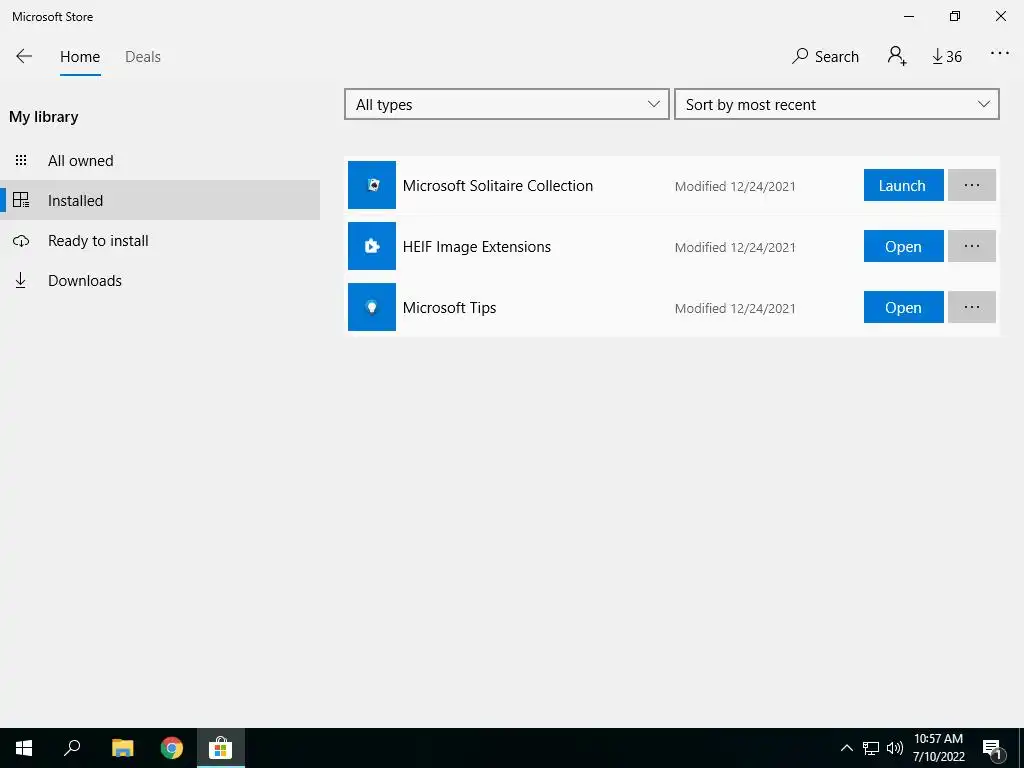Click the Microsoft Solitaire Collection title
Screen dimensions: 1024x768
click(x=498, y=185)
